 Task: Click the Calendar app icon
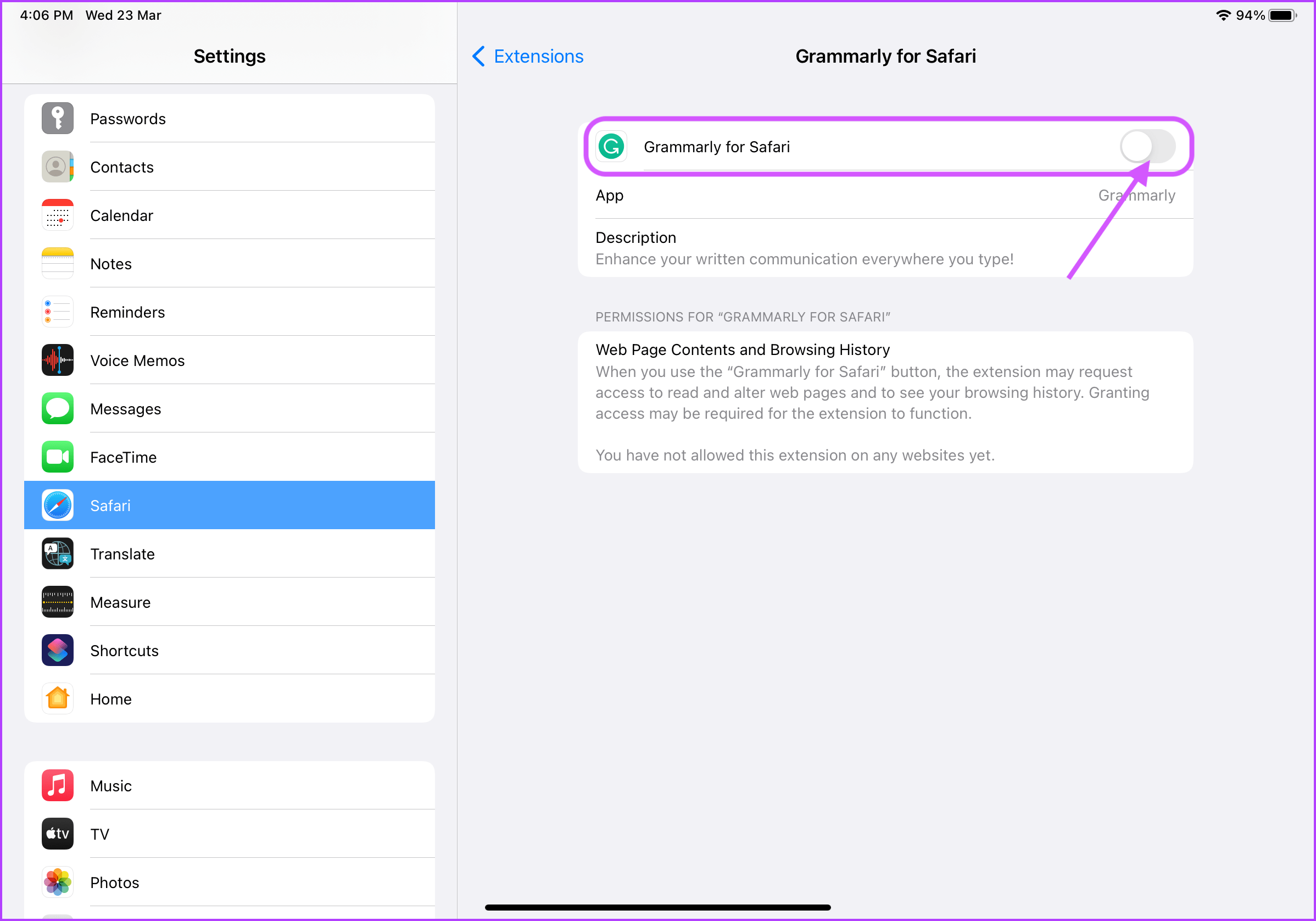click(58, 215)
